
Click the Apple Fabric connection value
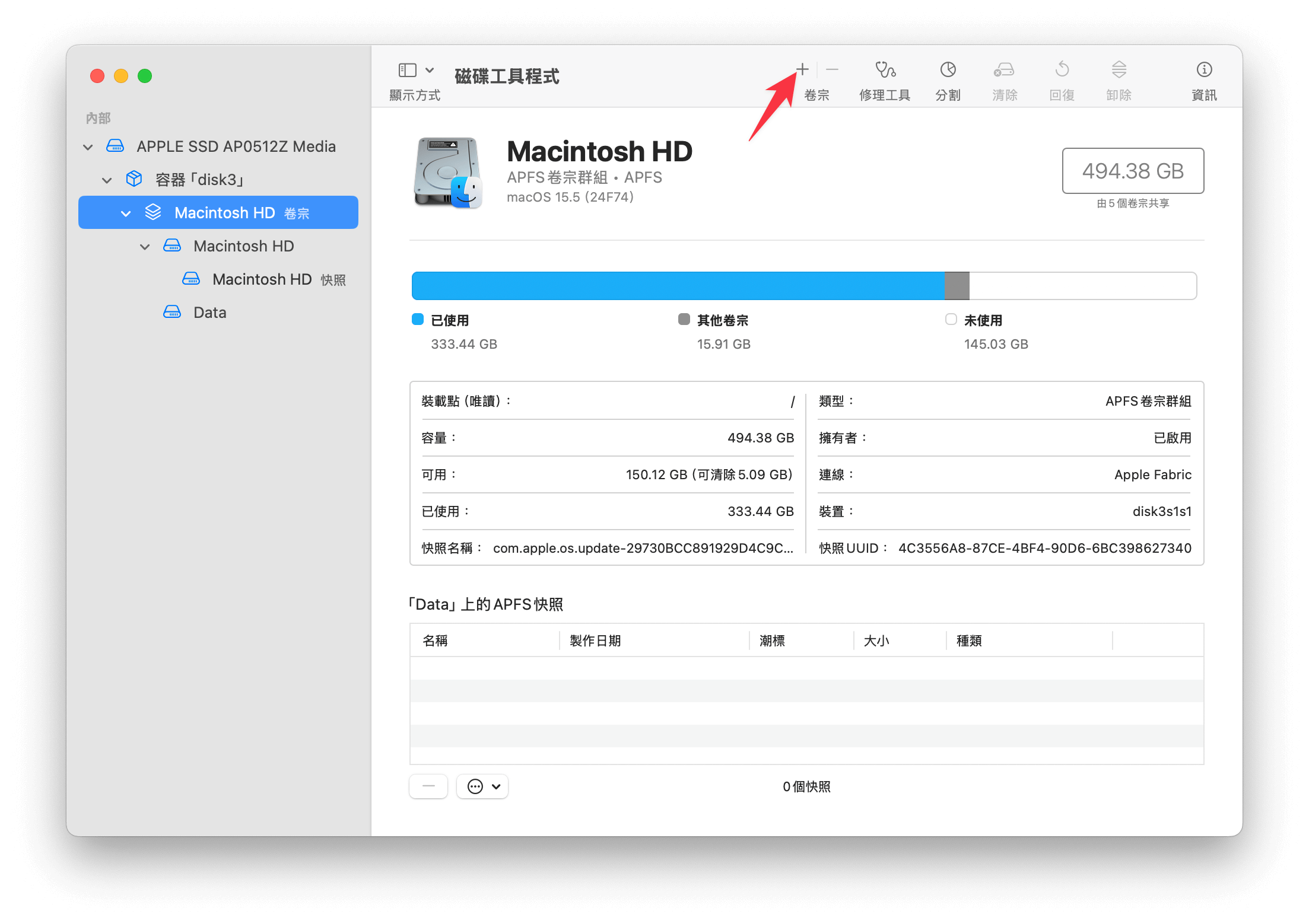(x=1153, y=474)
